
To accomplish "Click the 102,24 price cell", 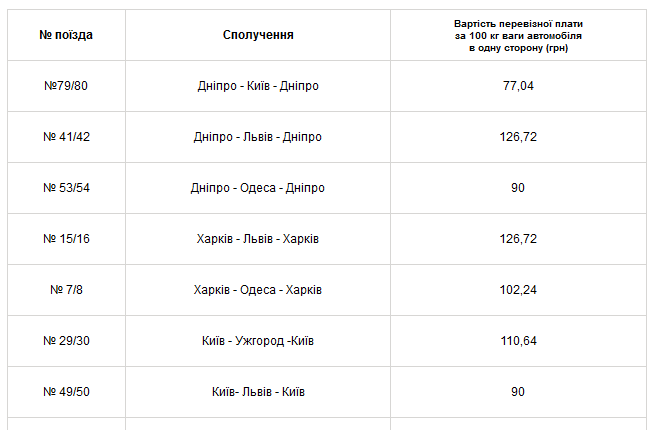I will 518,290.
